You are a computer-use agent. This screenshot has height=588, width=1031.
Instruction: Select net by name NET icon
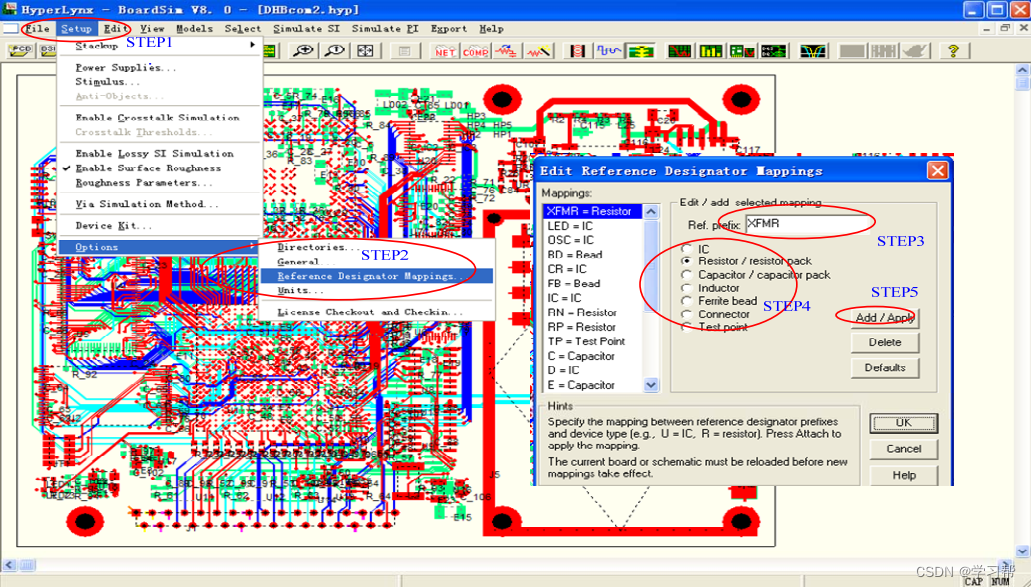click(444, 51)
